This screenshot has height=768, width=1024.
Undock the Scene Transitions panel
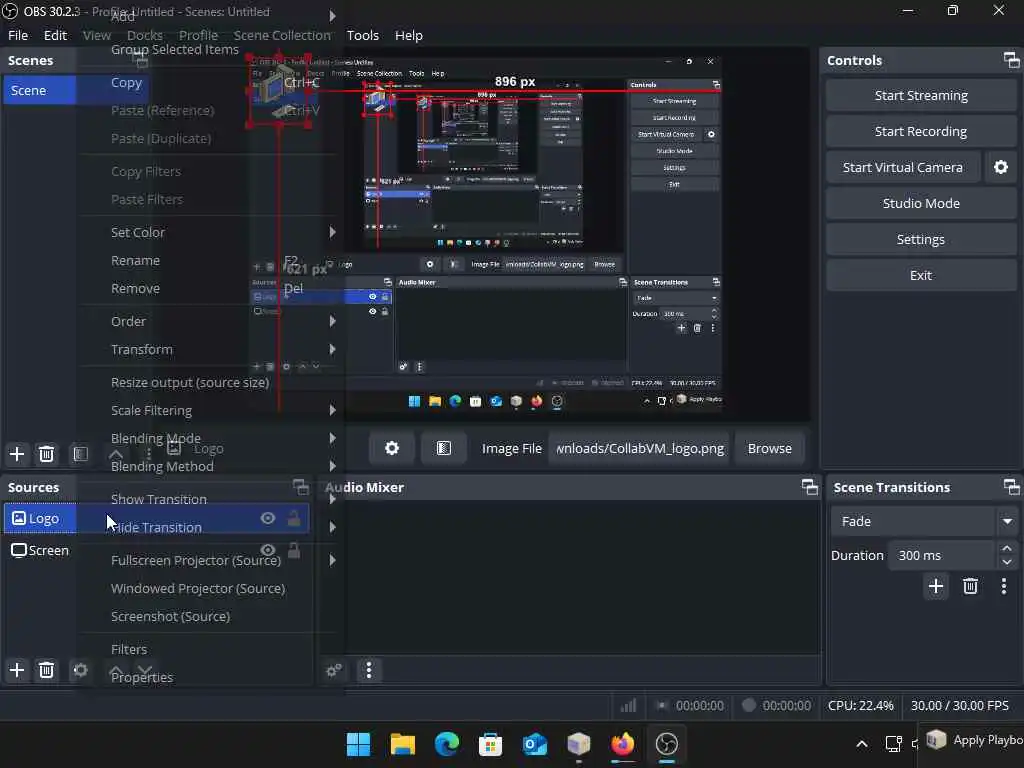click(1011, 487)
